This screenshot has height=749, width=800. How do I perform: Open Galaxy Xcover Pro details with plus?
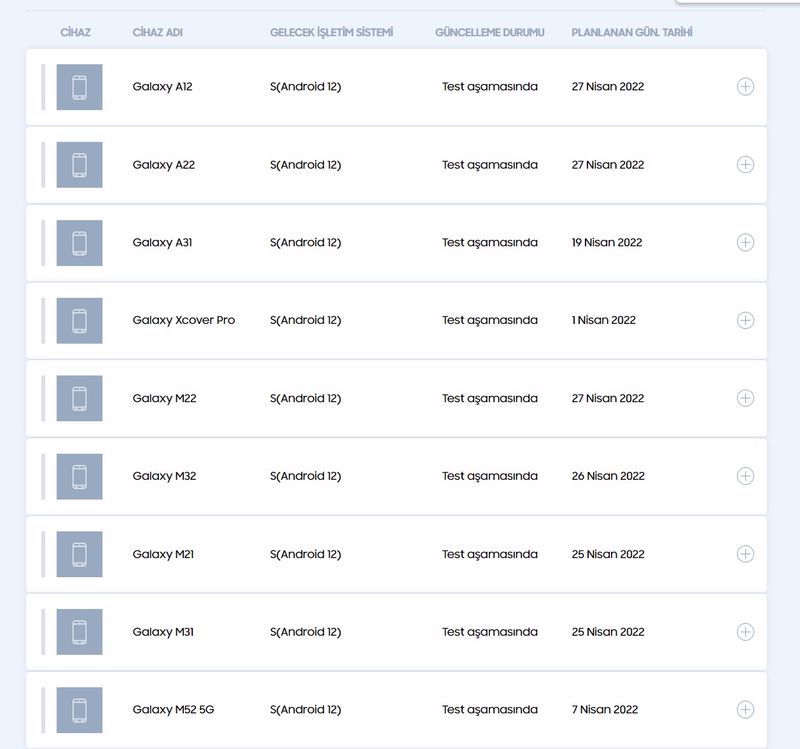pyautogui.click(x=745, y=320)
